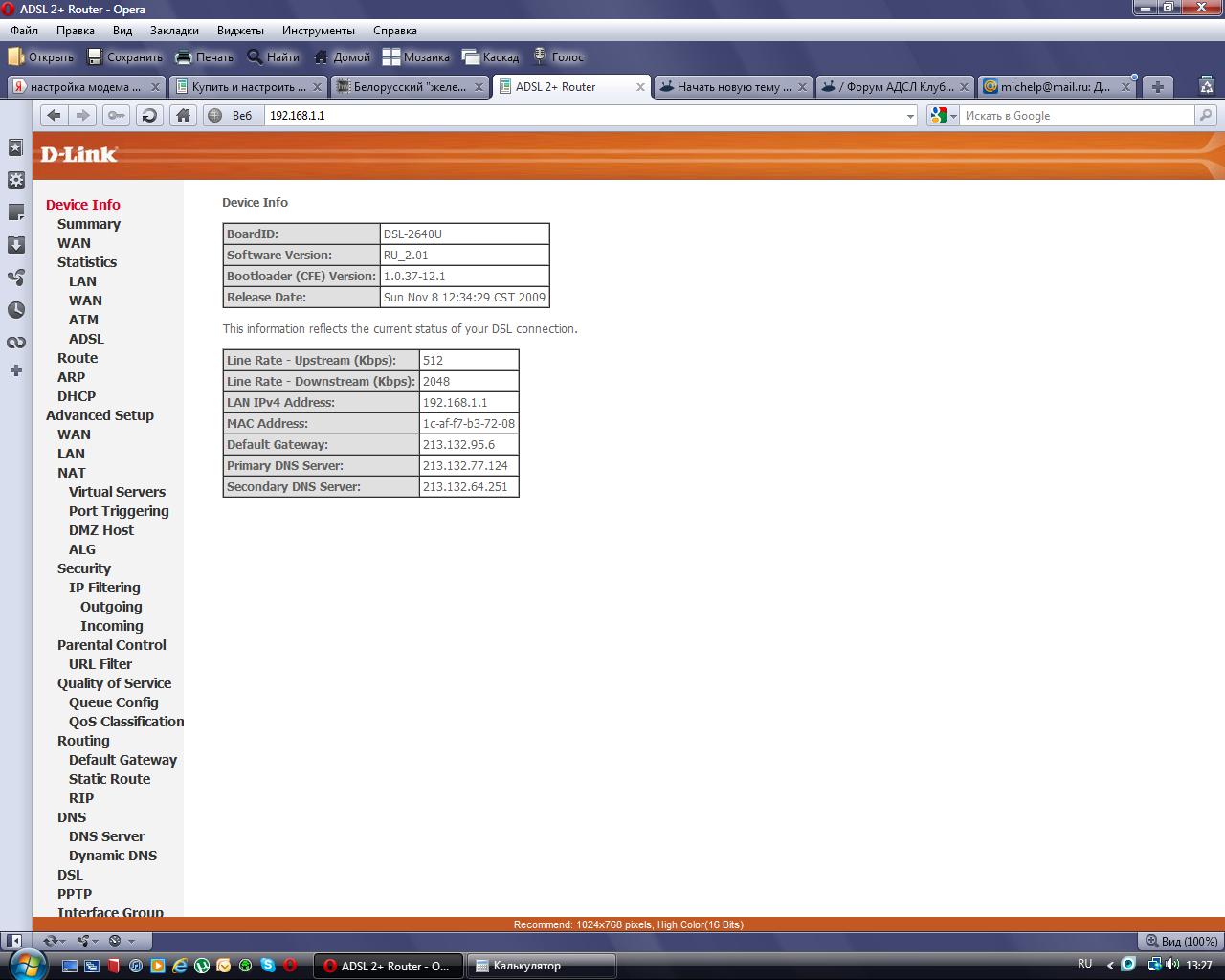Open the links sidebar panel icon
Image resolution: width=1225 pixels, height=980 pixels.
(x=16, y=343)
